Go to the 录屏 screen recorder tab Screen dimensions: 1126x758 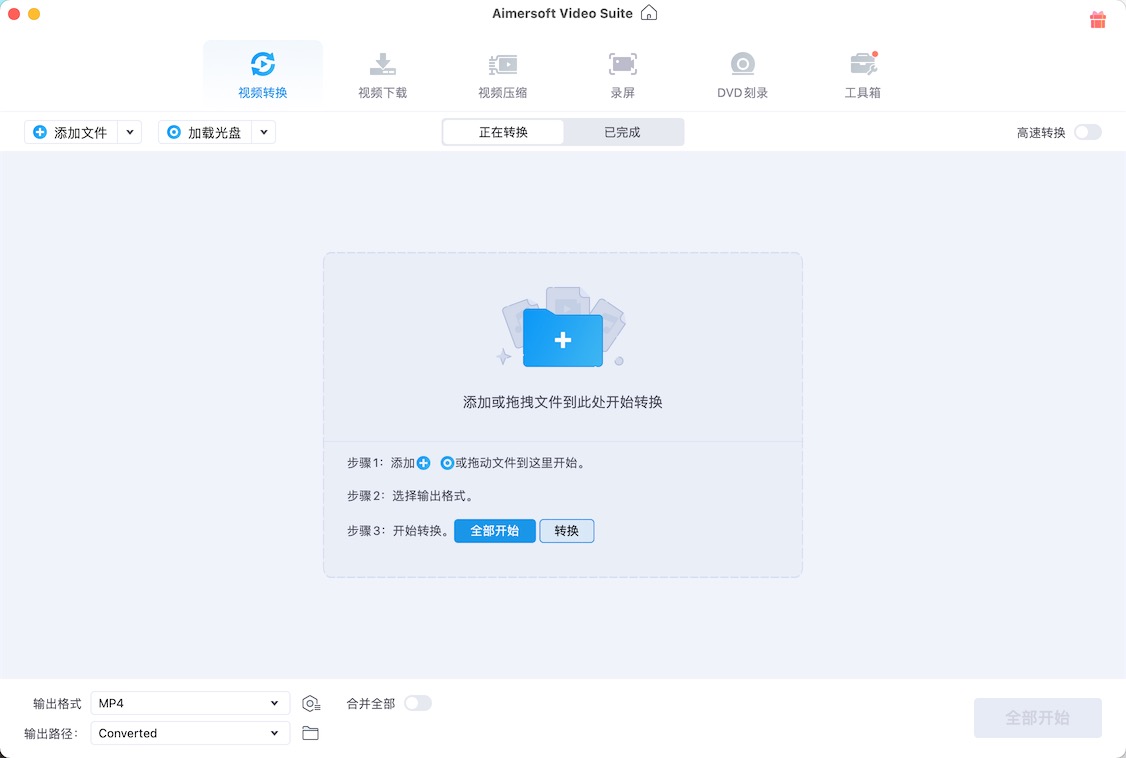623,74
